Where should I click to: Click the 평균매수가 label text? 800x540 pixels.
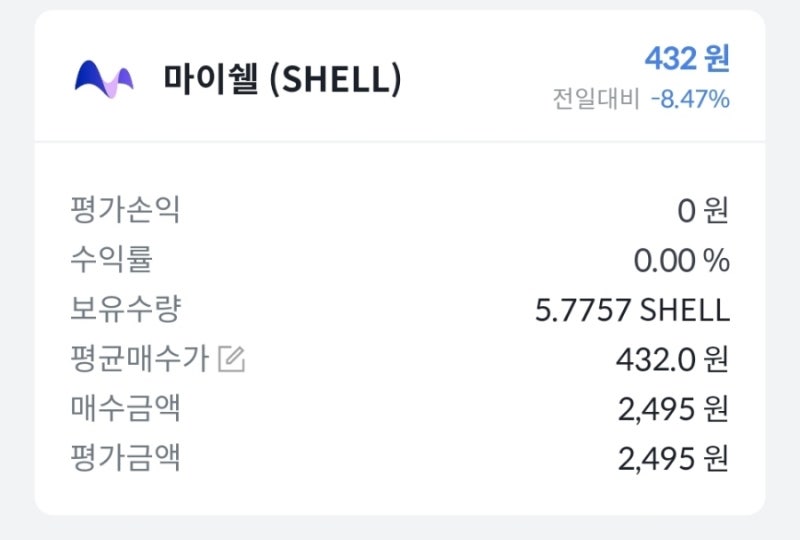[x=139, y=359]
